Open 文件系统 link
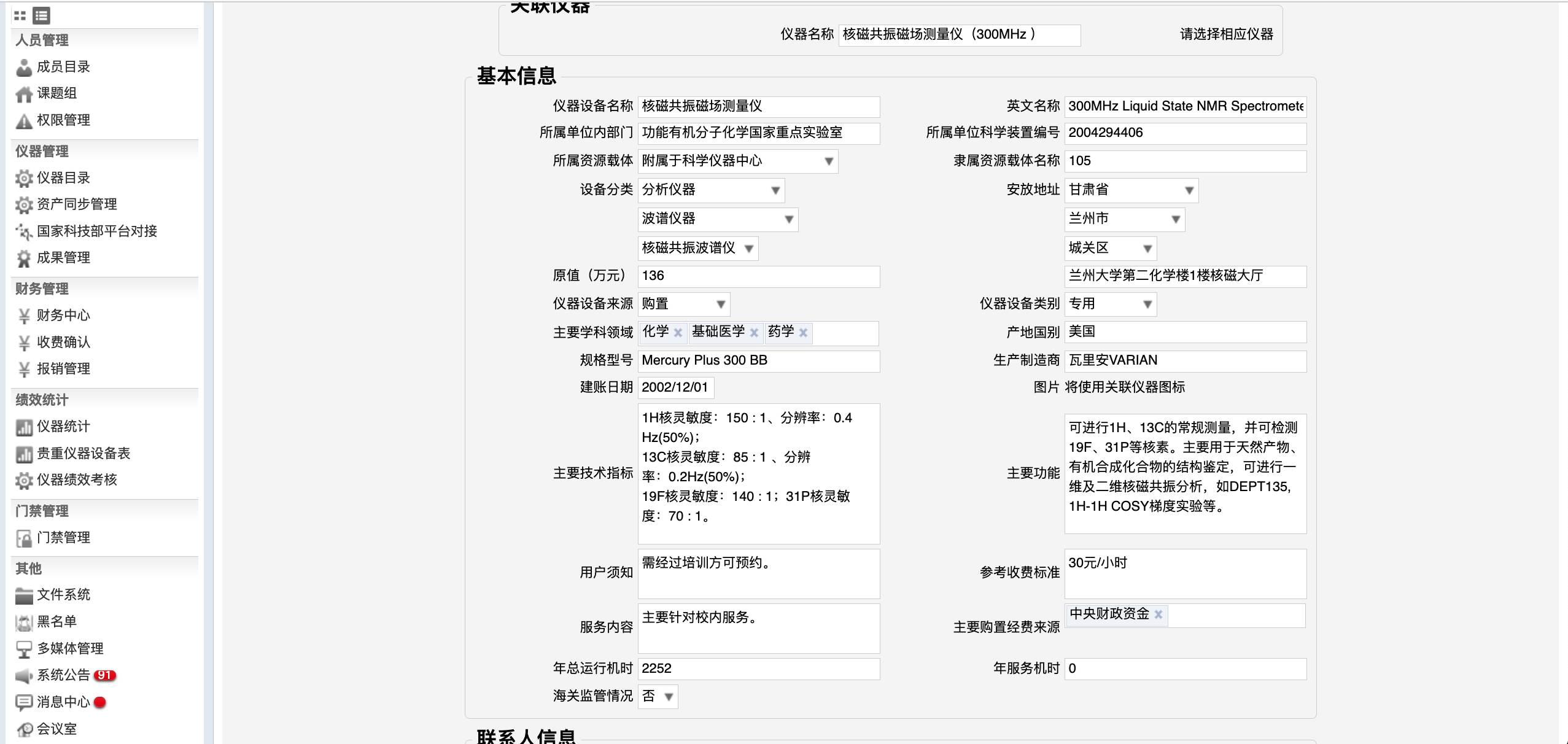The height and width of the screenshot is (744, 1568). [x=63, y=595]
